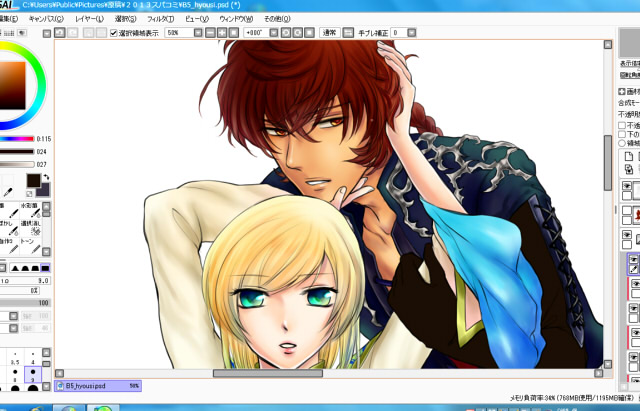Open the 手ブレ補正 stabilizer dropdown
Viewport: 640px width, 411px height.
tap(411, 33)
